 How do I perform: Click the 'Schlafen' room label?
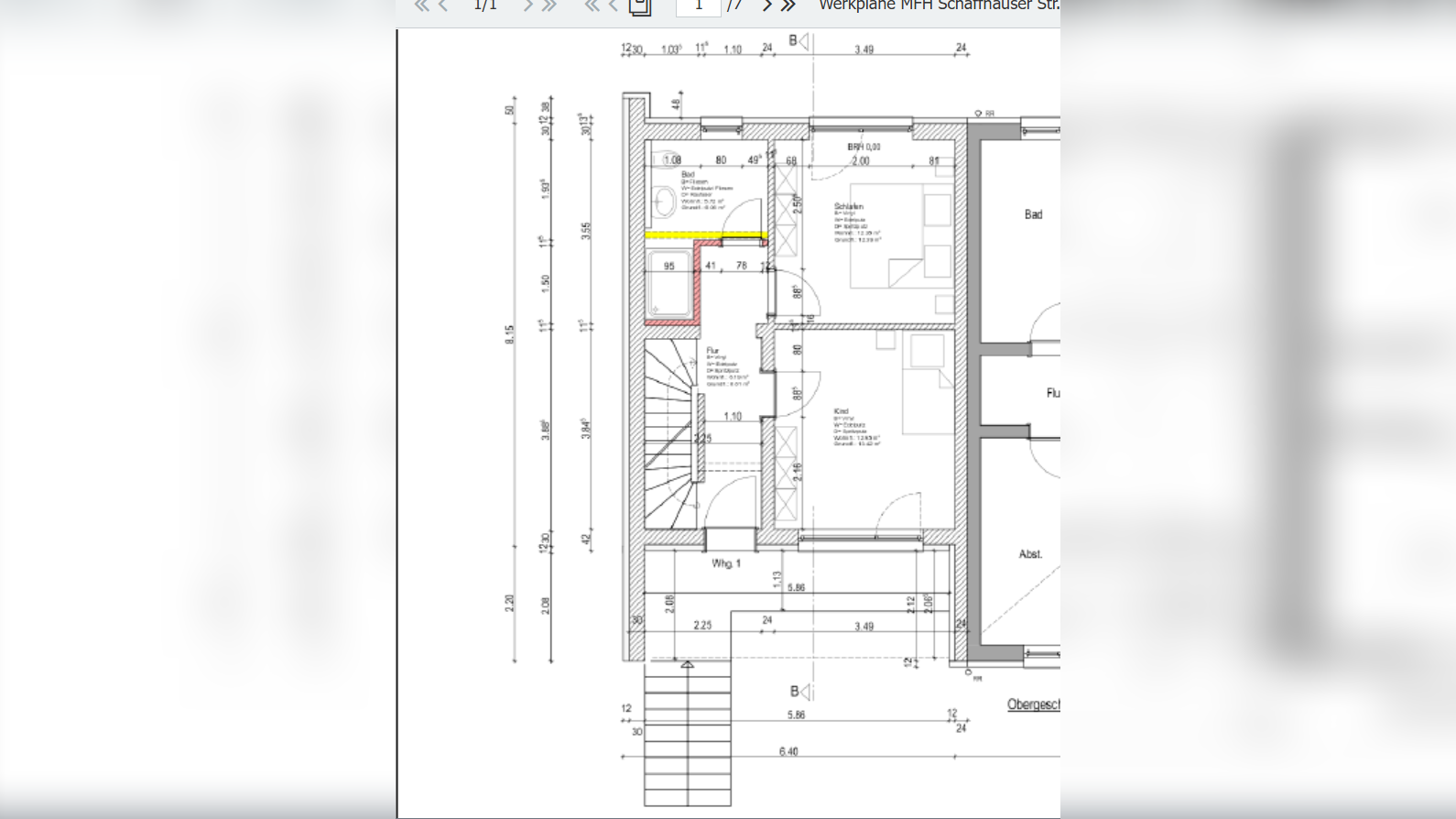(x=849, y=206)
